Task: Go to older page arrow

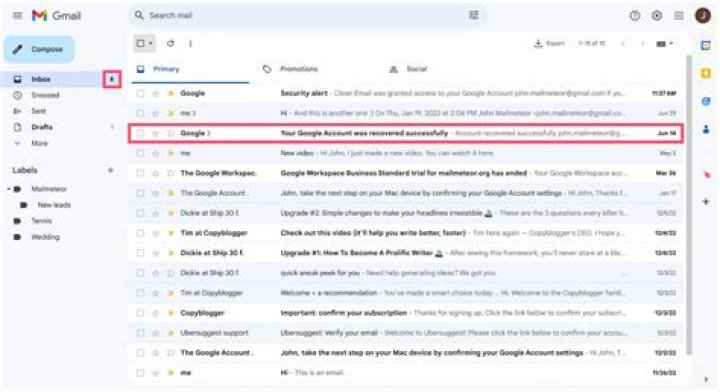Action: pos(642,44)
